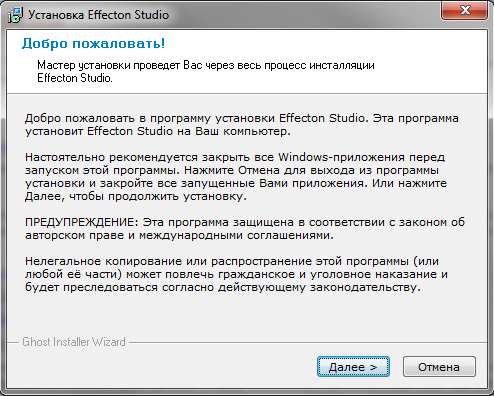Click the Ghost Installer Wizard label
This screenshot has height=396, width=494.
(74, 342)
